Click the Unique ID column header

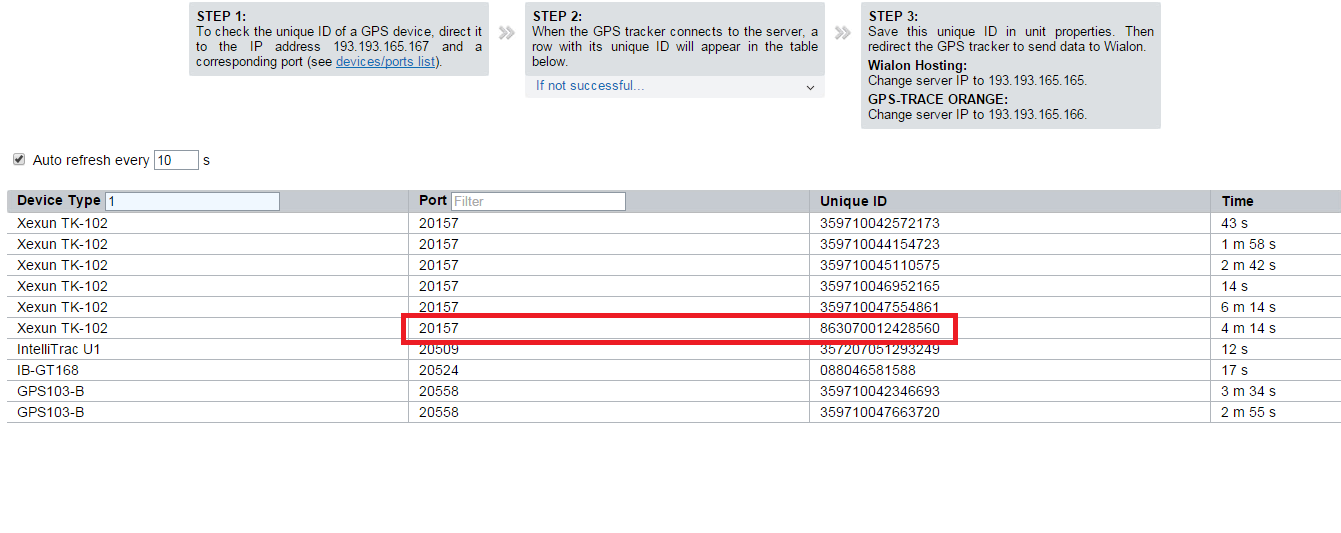click(x=853, y=201)
